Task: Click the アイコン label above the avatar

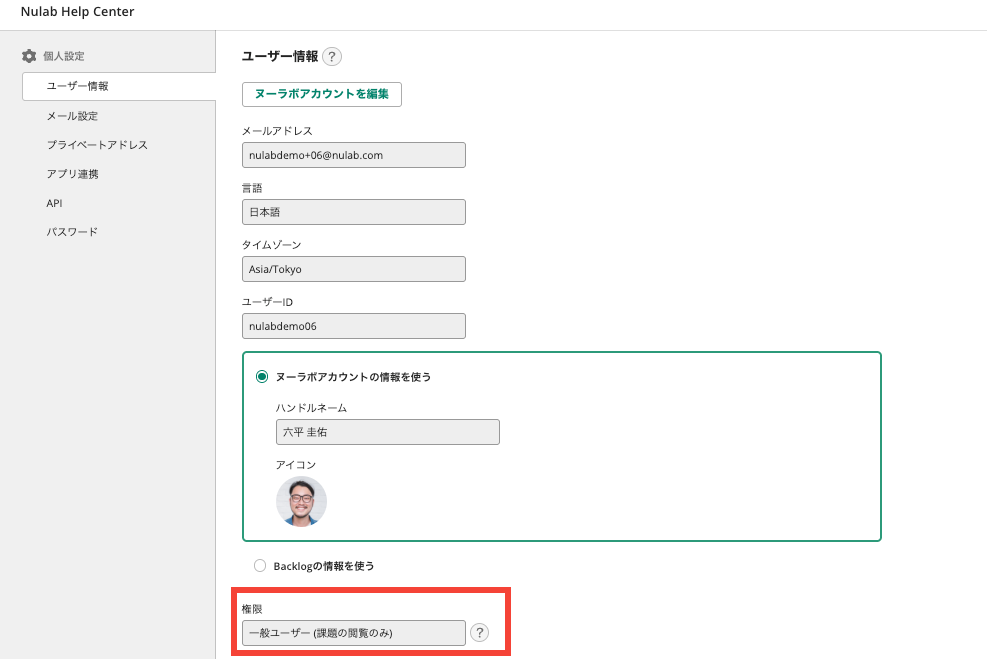Action: coord(295,465)
